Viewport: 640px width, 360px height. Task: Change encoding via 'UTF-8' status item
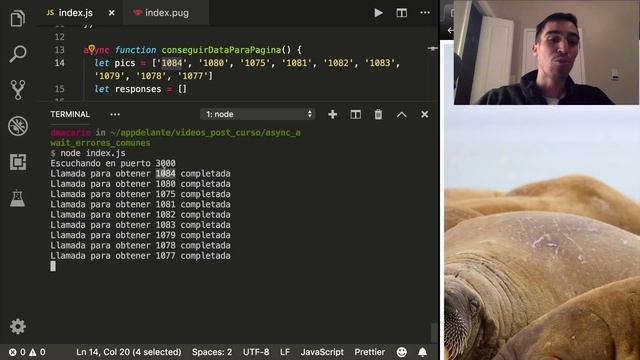(256, 352)
